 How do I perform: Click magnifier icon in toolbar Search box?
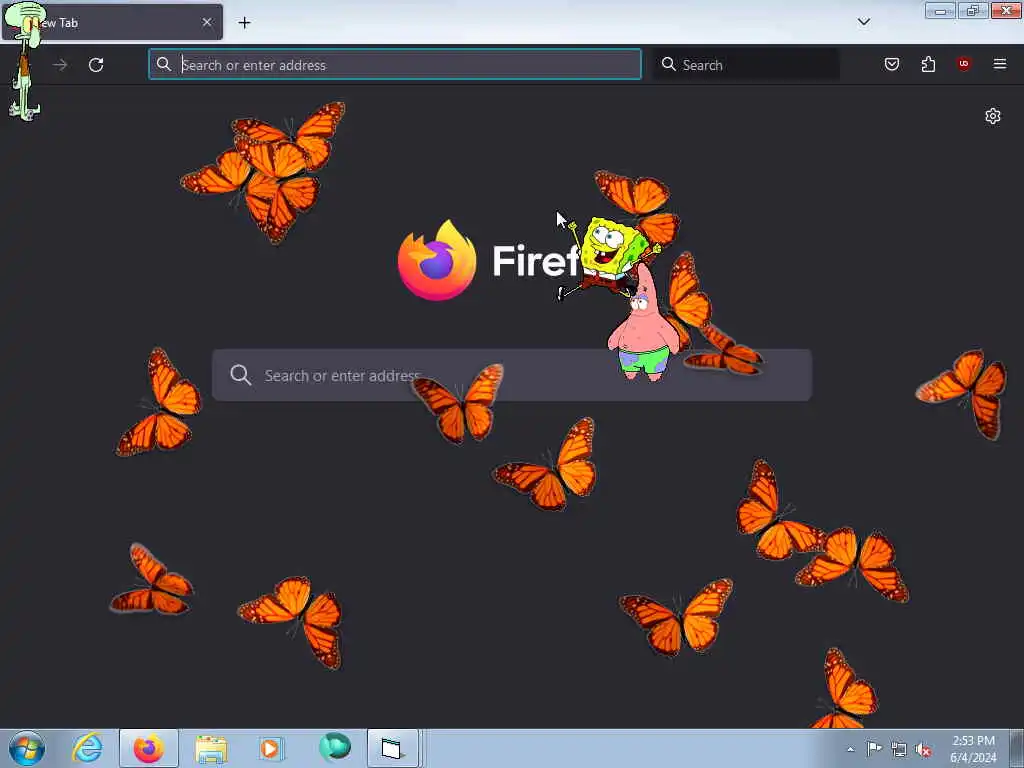pos(668,64)
